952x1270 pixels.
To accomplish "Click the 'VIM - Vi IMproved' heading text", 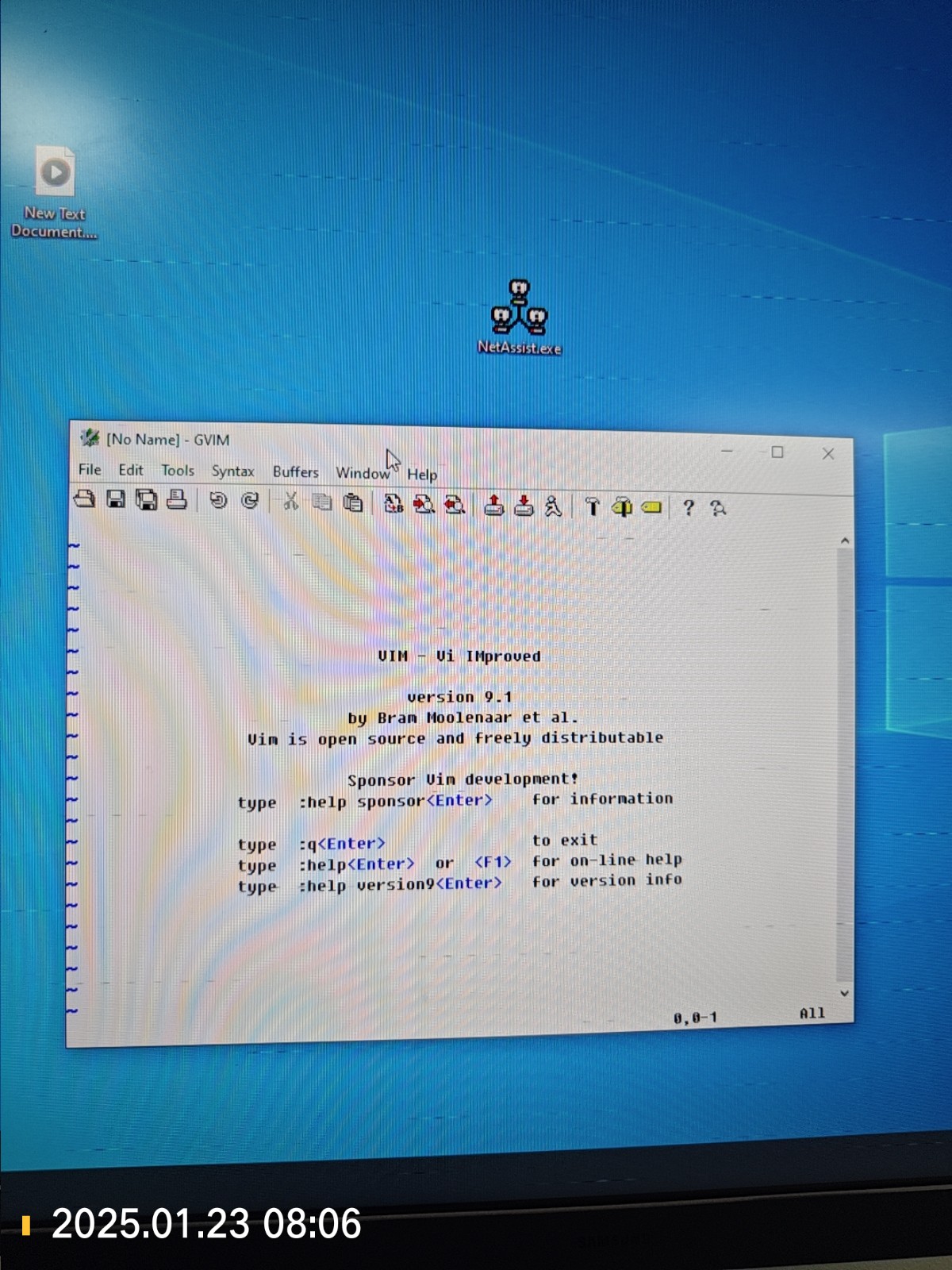I will point(459,656).
